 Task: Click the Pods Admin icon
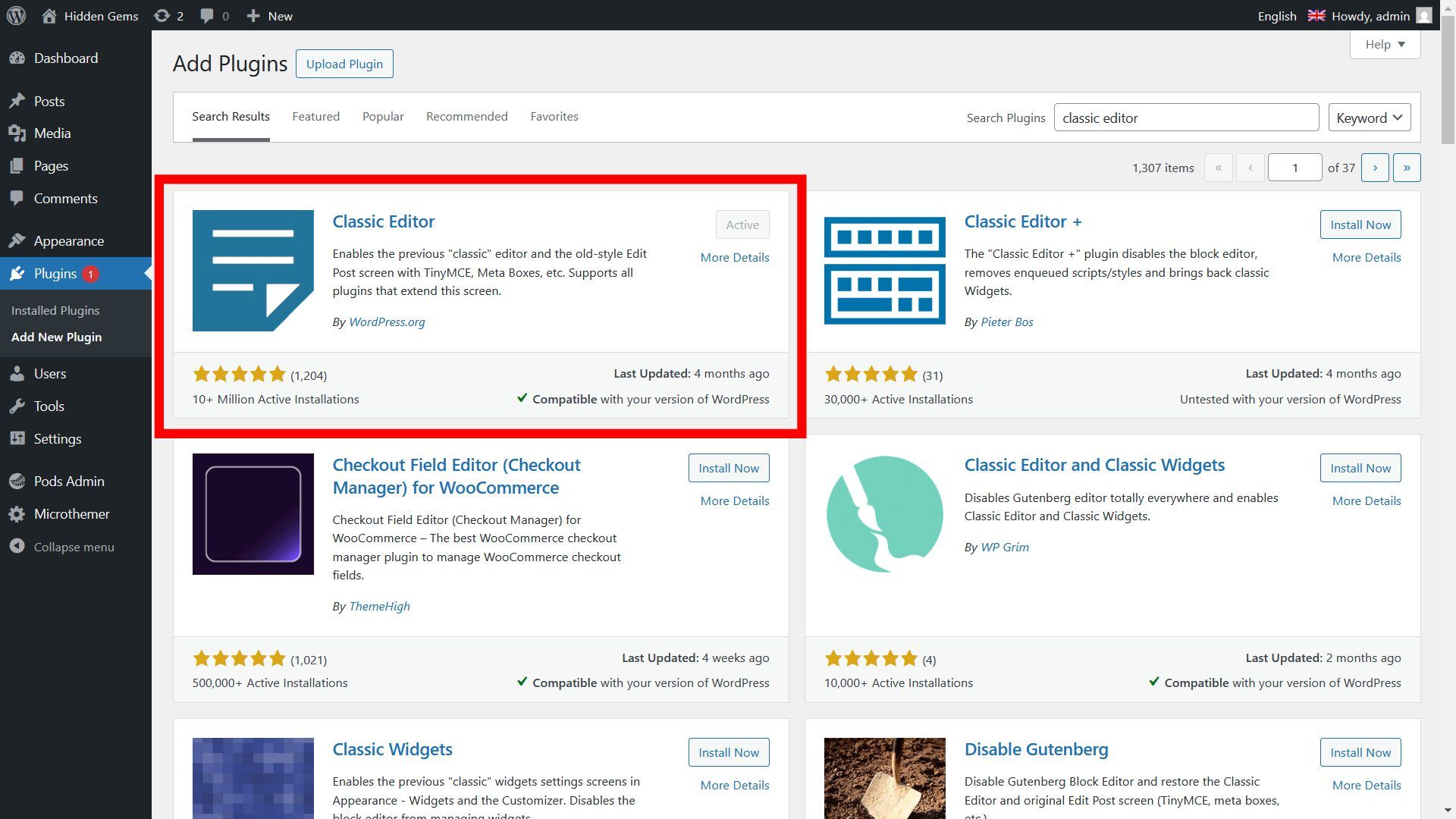pyautogui.click(x=17, y=482)
